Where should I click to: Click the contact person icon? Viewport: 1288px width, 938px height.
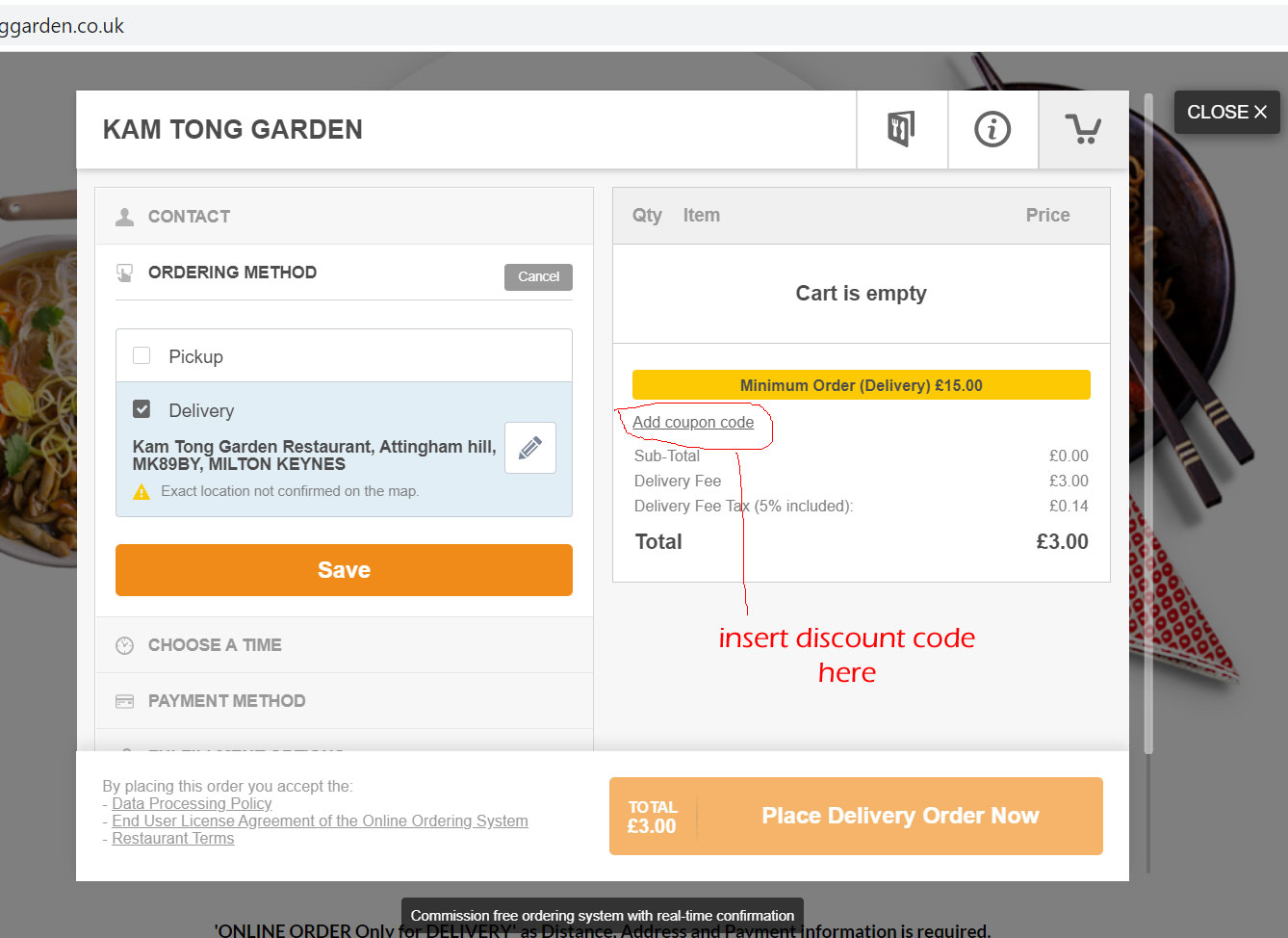(124, 216)
